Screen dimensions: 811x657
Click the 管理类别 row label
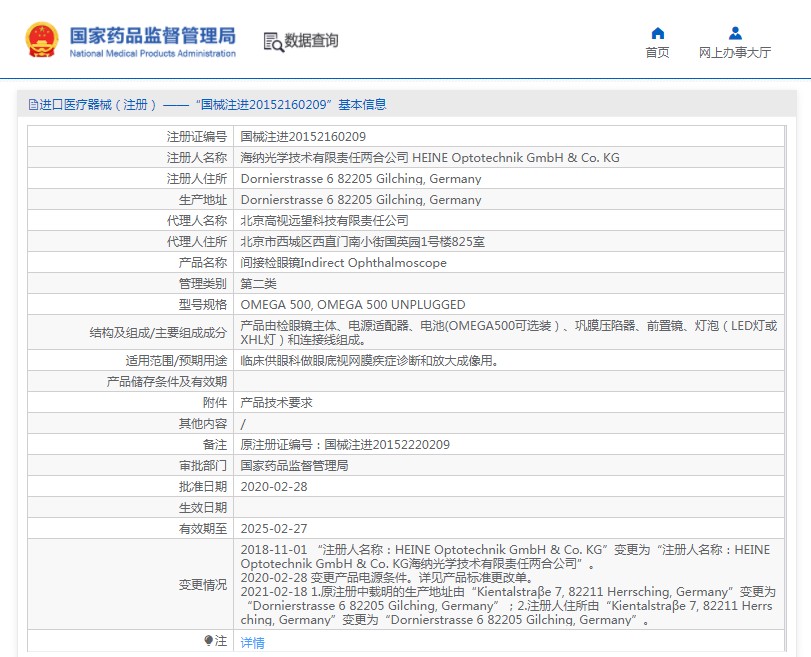point(203,283)
